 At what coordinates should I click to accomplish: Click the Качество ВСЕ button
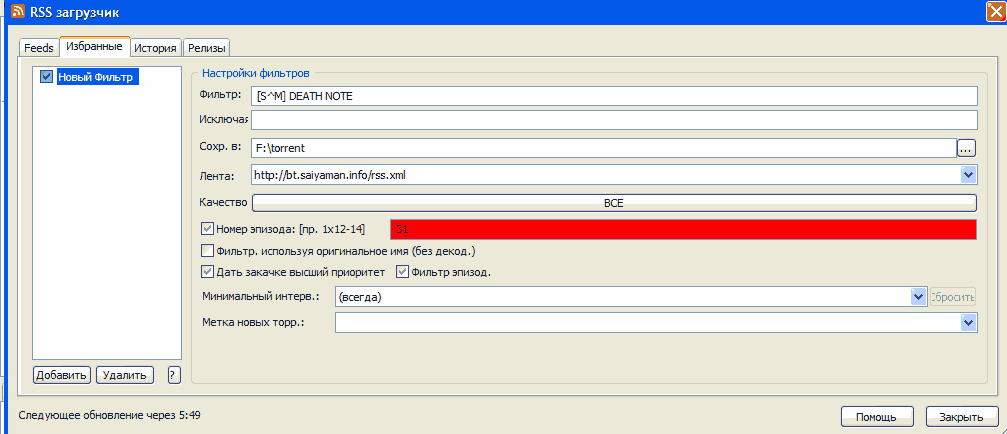click(613, 202)
